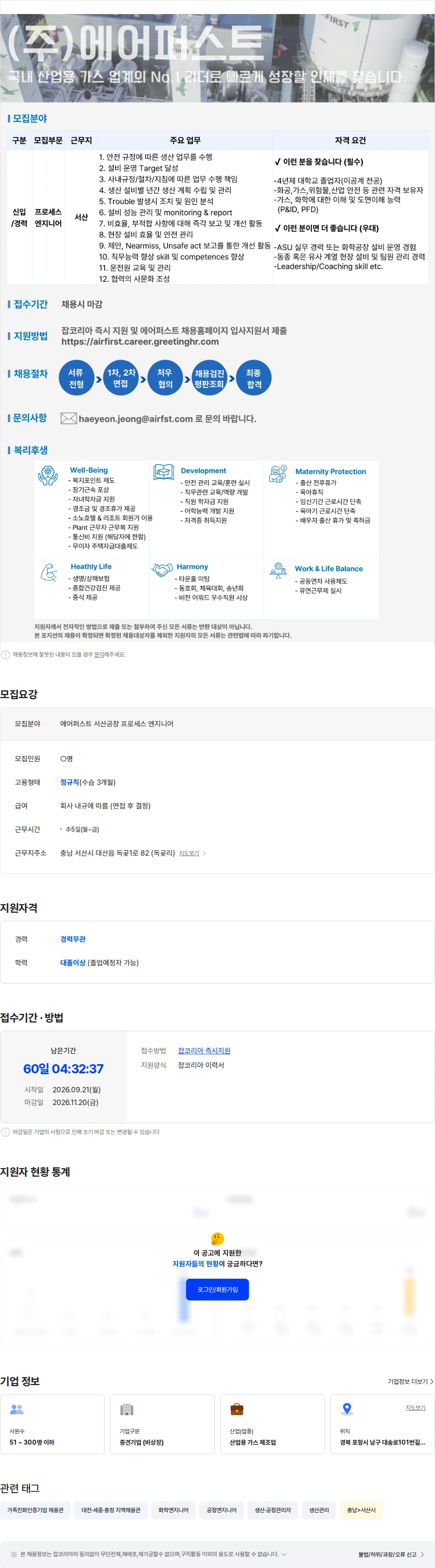Click the 충남 서산시 대산읍 address text
Screen dimensions: 435x1568
pos(117,853)
